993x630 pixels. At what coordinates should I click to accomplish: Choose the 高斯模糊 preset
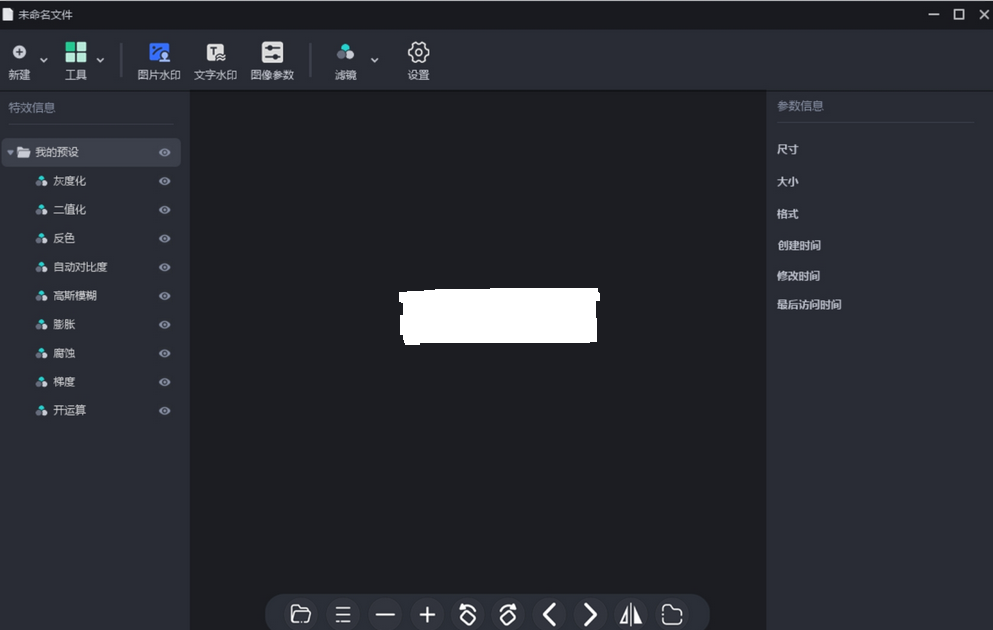pyautogui.click(x=75, y=296)
